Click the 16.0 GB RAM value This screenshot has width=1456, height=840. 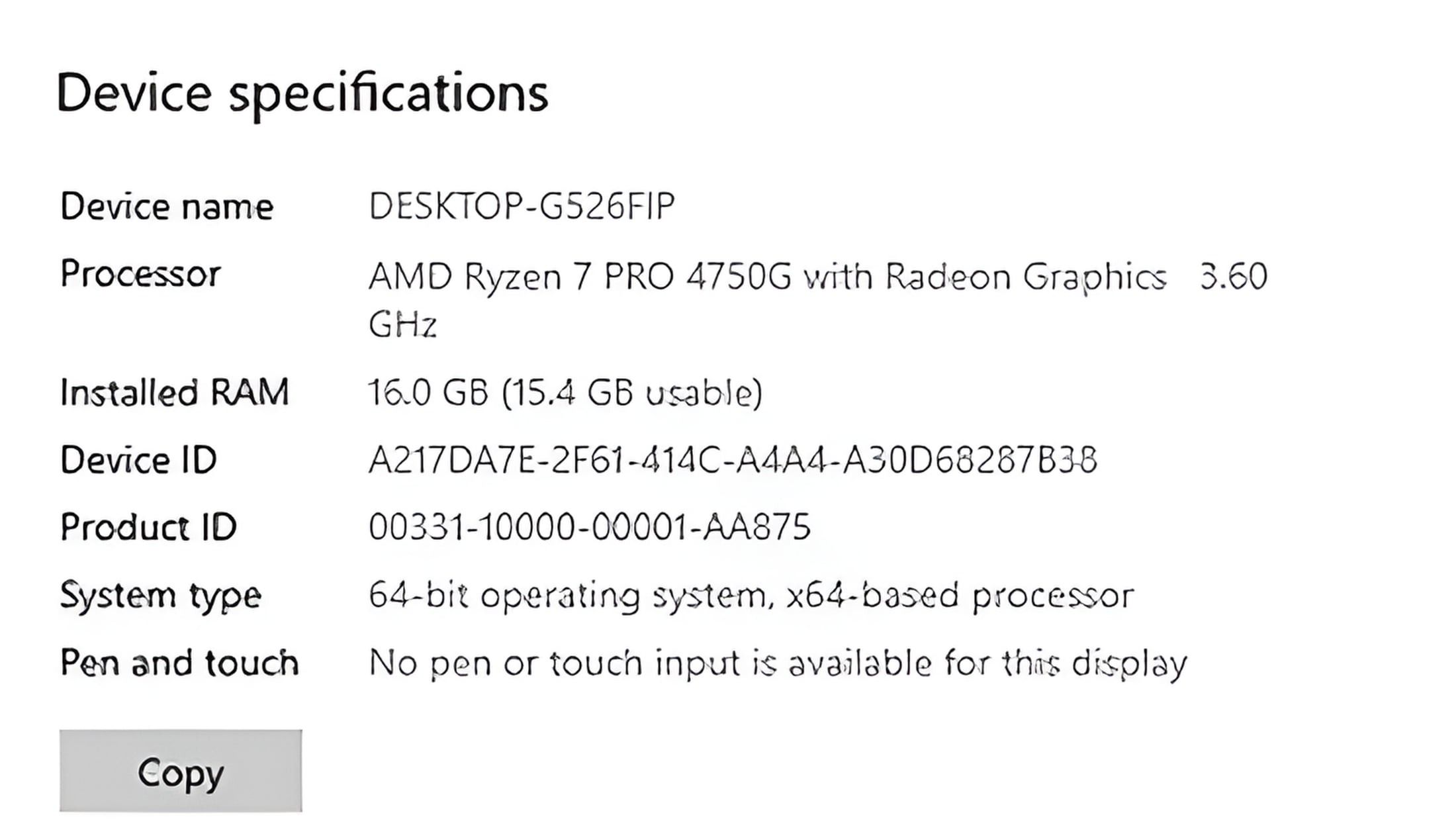click(x=428, y=393)
